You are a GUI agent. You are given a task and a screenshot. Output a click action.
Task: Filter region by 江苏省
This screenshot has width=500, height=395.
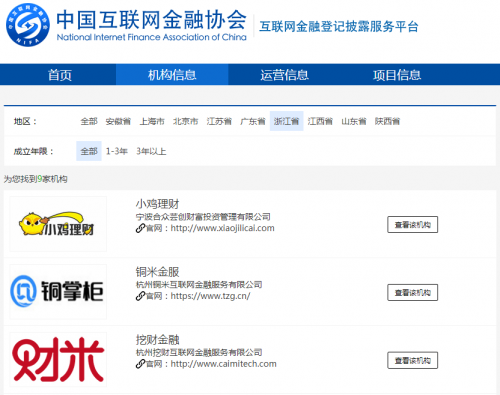click(x=219, y=121)
